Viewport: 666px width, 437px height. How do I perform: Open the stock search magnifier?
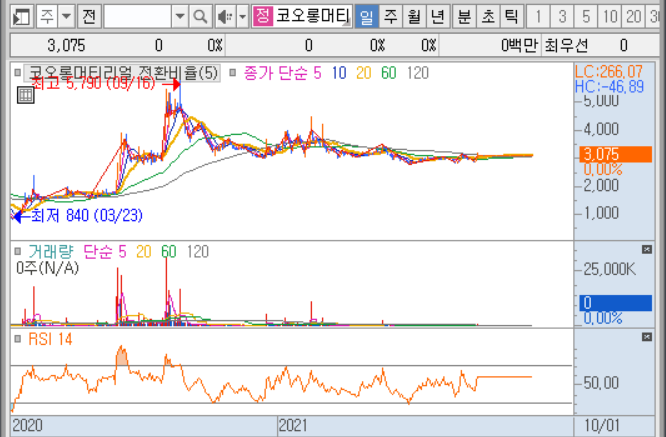coord(200,17)
